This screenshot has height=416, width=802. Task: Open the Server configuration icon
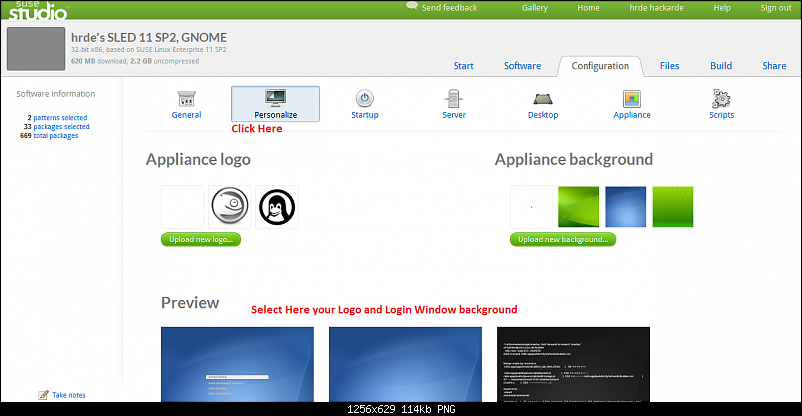point(454,99)
